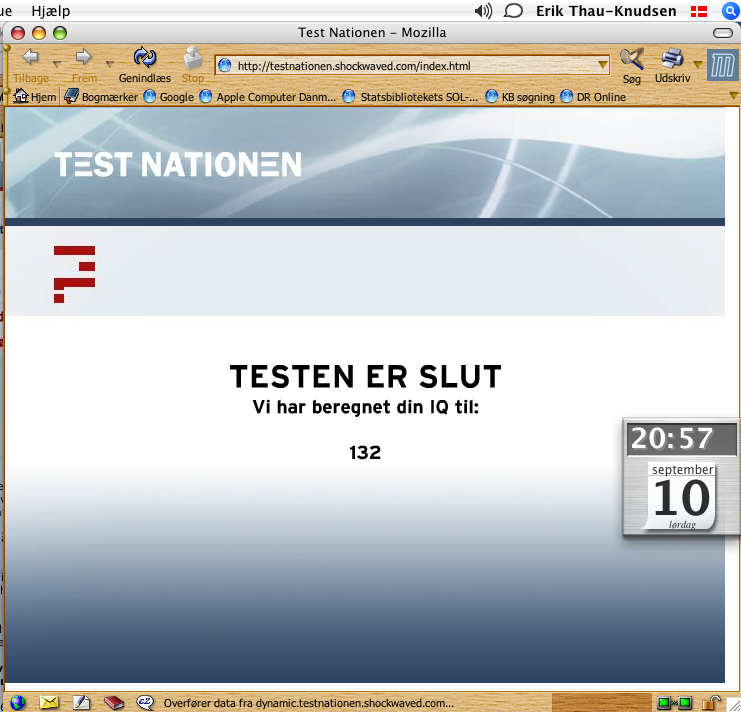
Task: Open Mail from status bar envelope icon
Action: 49,703
